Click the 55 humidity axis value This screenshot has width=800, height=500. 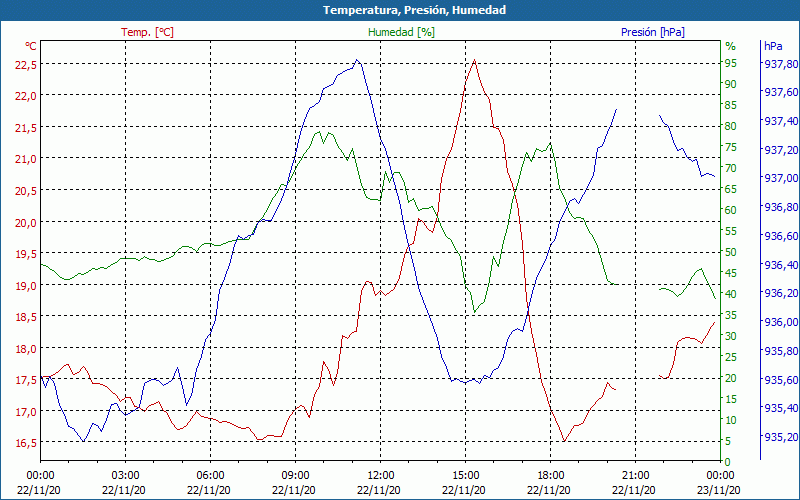(731, 231)
